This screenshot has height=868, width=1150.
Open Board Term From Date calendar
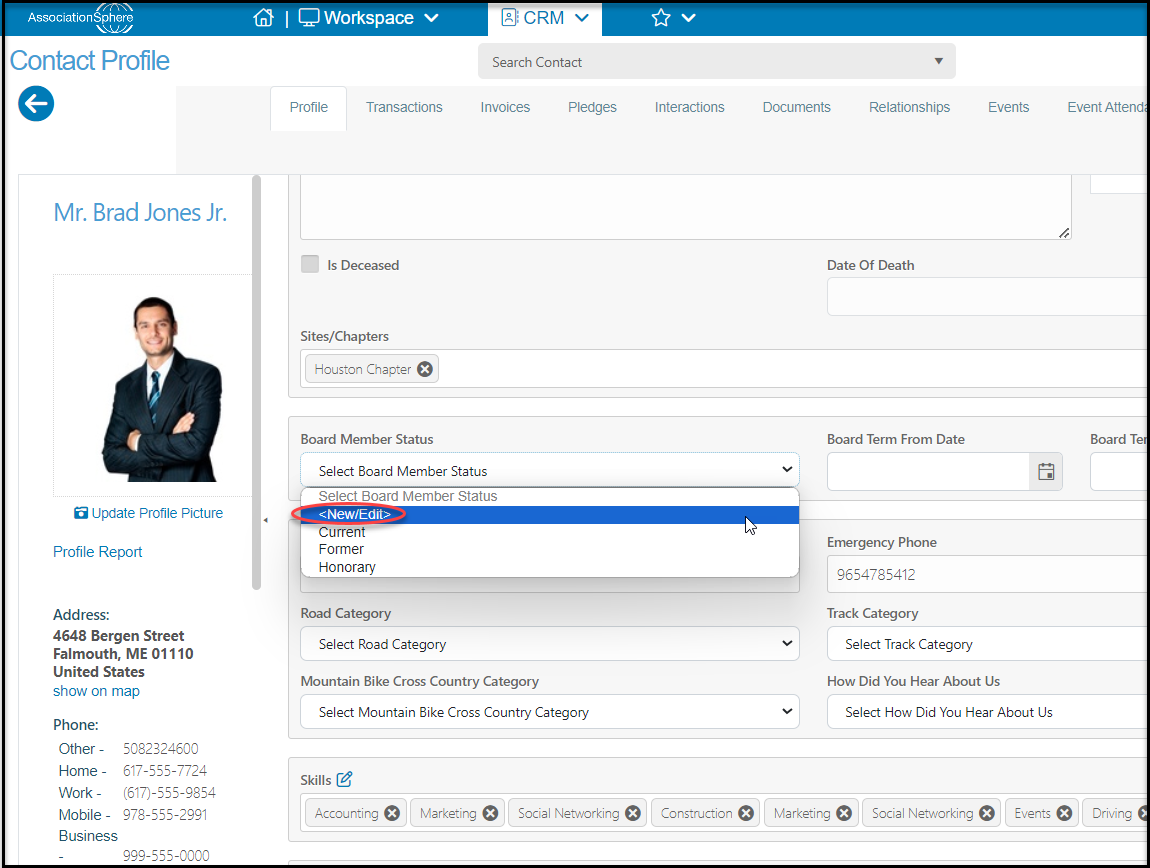1046,472
